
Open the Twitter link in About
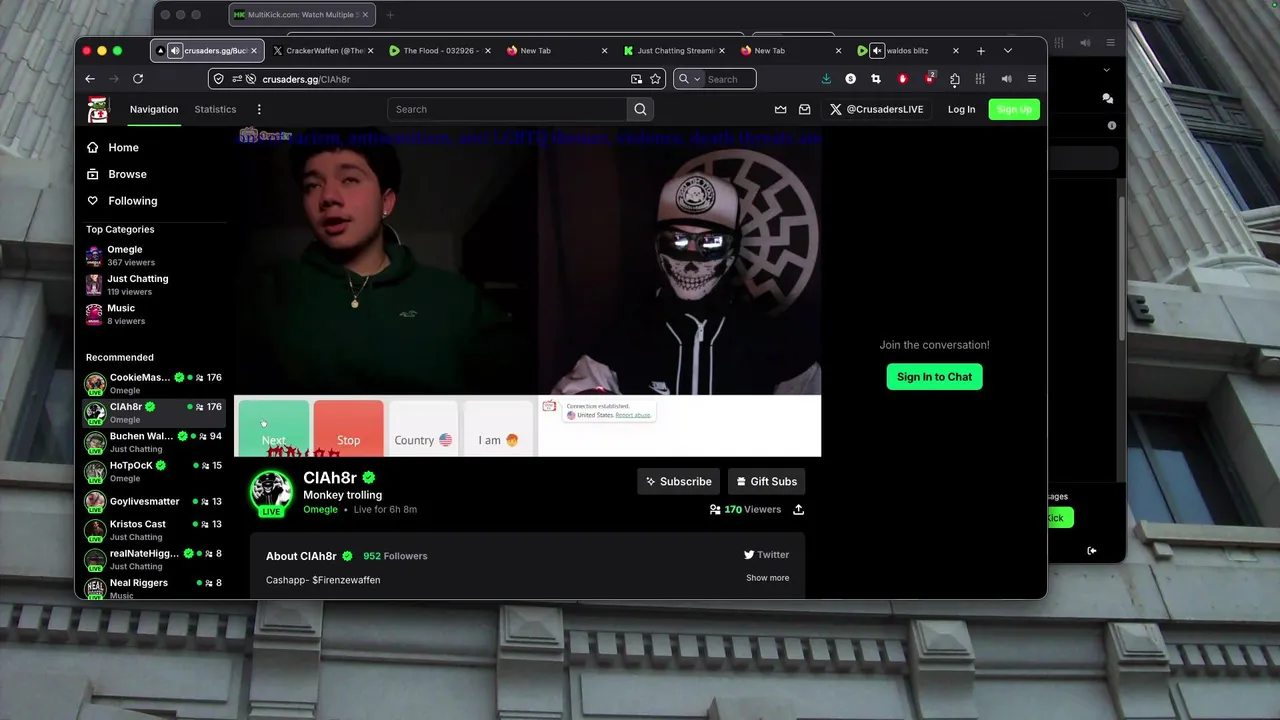(x=766, y=555)
